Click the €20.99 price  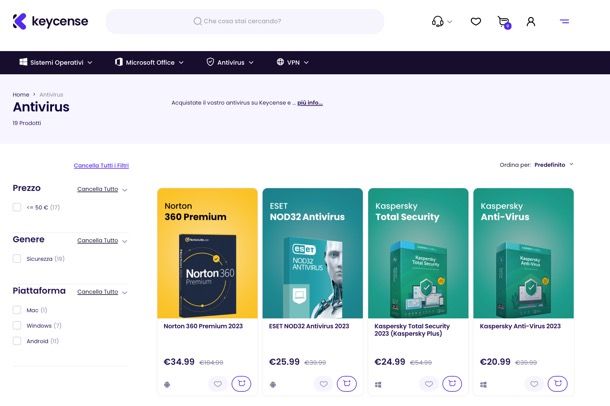tap(495, 362)
